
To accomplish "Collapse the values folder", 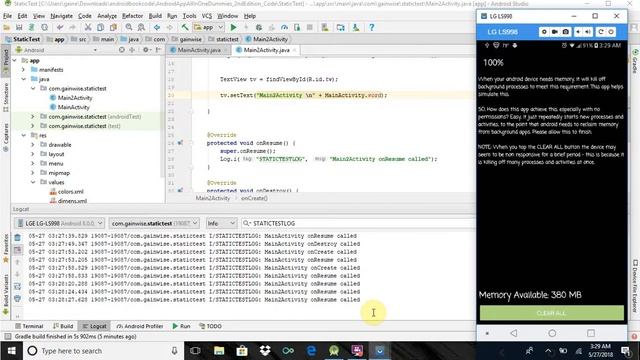I will (33, 182).
